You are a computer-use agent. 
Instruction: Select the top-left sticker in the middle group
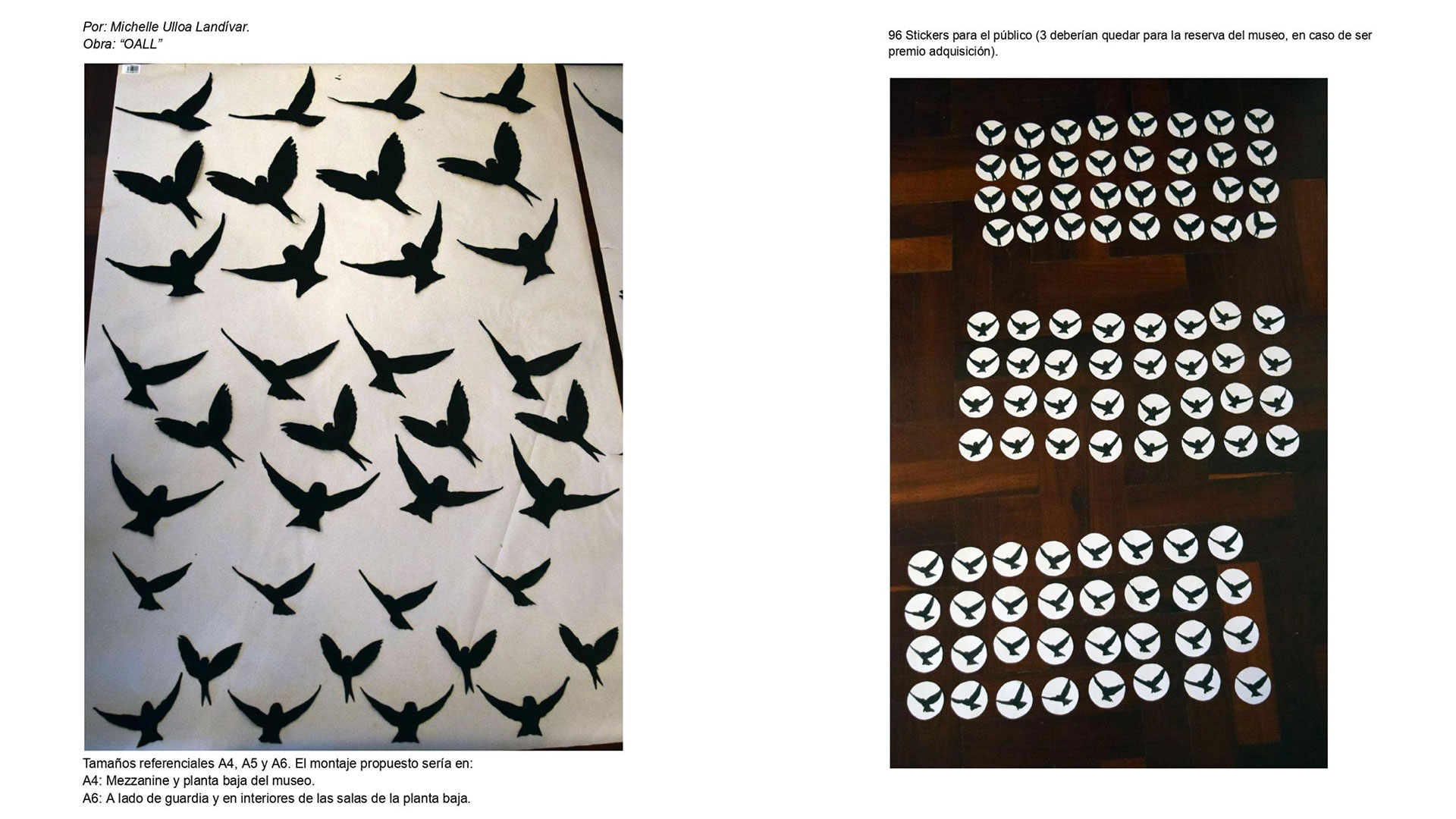tap(982, 327)
